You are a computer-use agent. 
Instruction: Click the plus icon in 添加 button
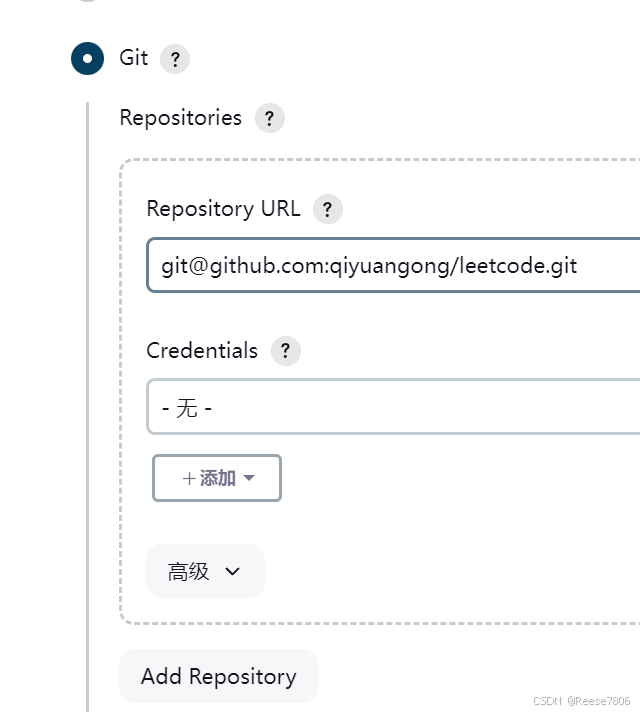189,479
